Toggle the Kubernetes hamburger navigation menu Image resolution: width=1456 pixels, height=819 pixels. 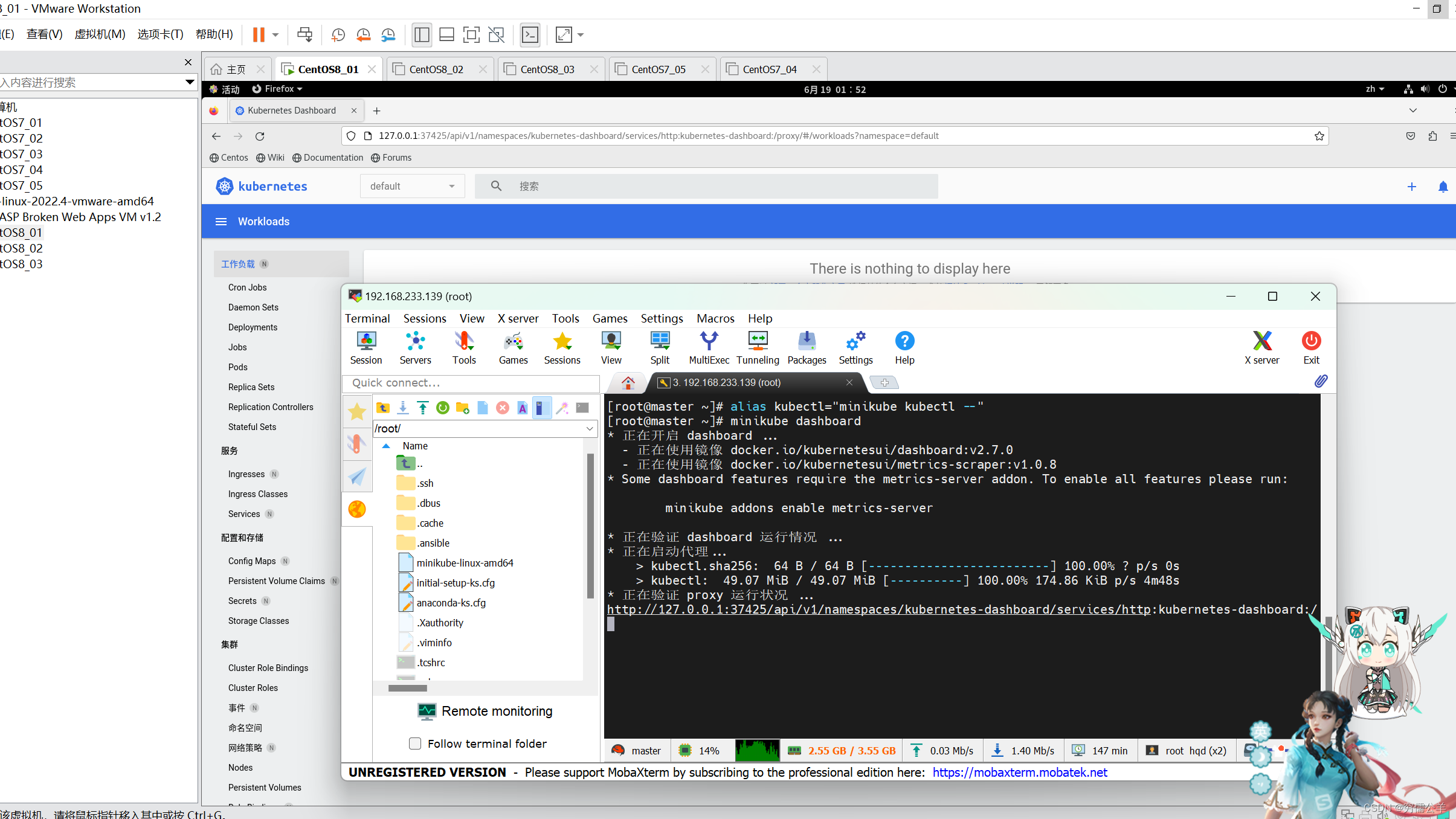coord(221,222)
